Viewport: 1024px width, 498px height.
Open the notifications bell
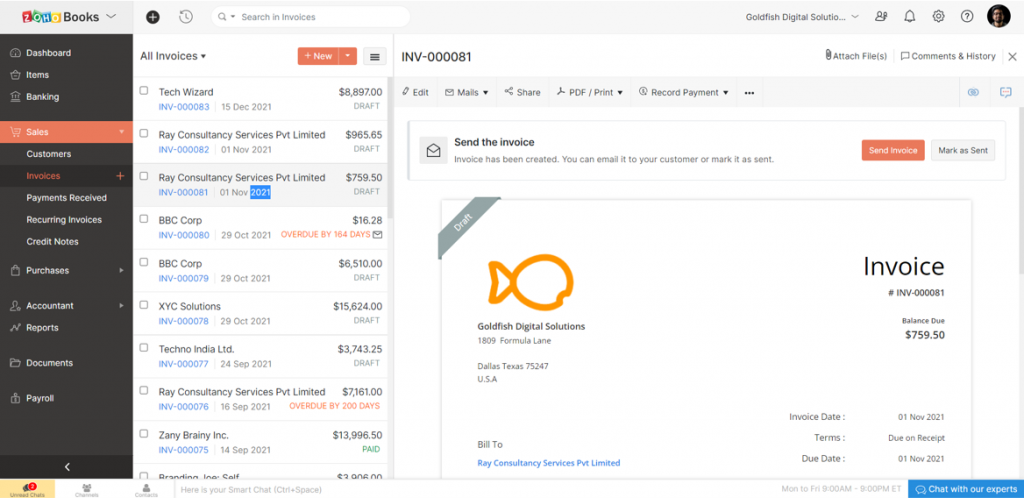click(x=910, y=17)
